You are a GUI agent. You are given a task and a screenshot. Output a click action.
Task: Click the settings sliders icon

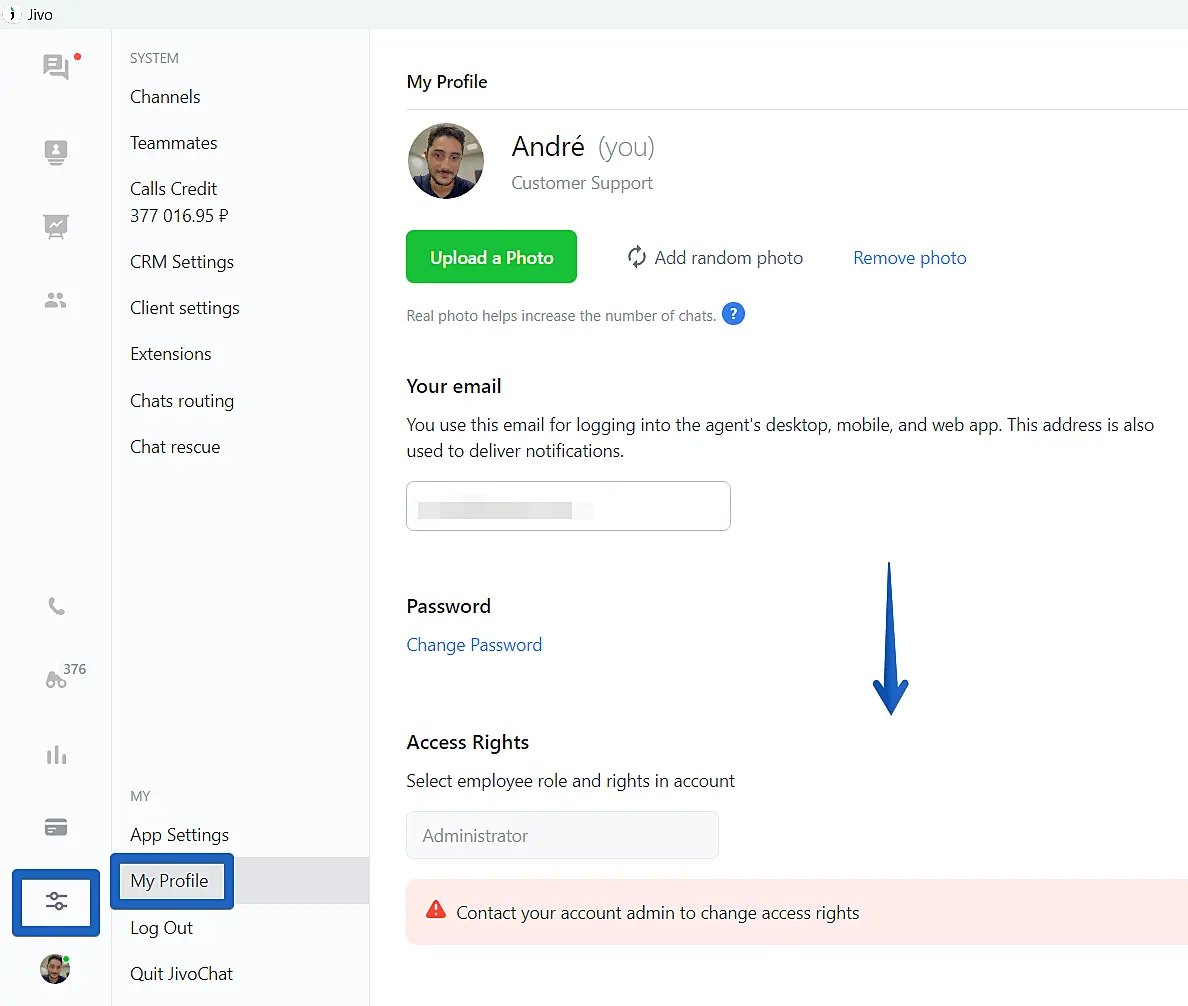[x=56, y=902]
